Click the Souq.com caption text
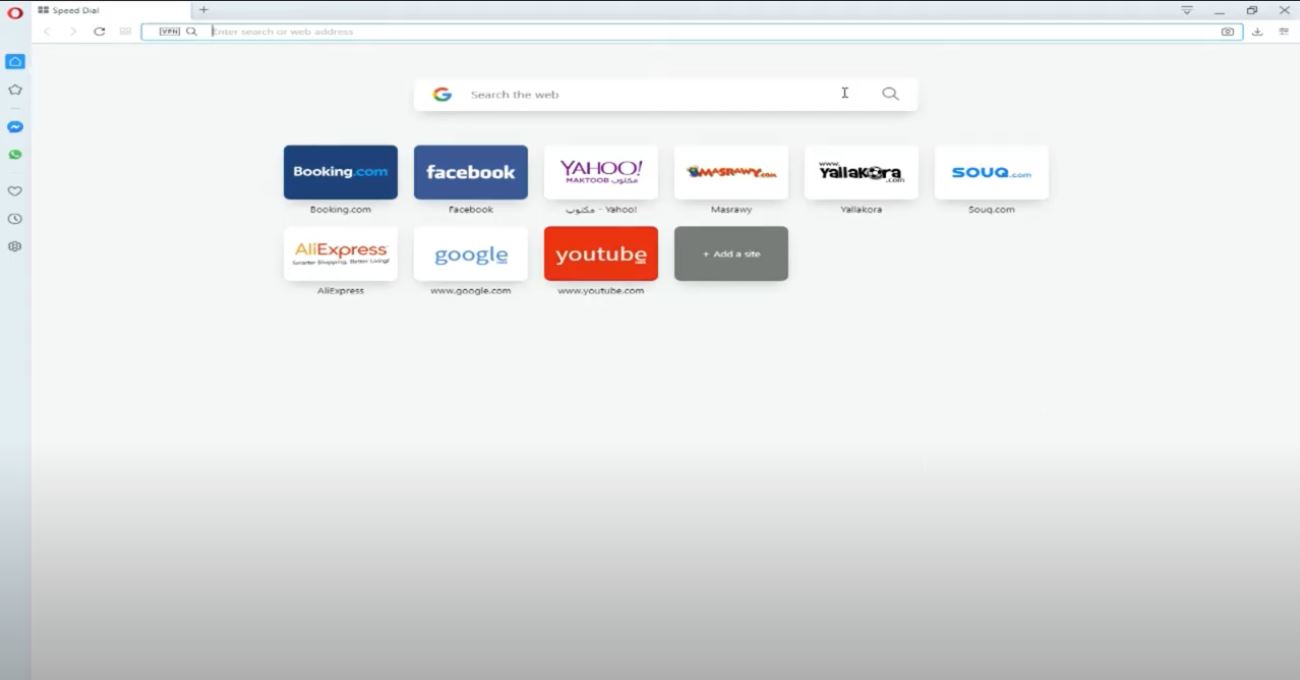This screenshot has height=680, width=1300. [991, 210]
